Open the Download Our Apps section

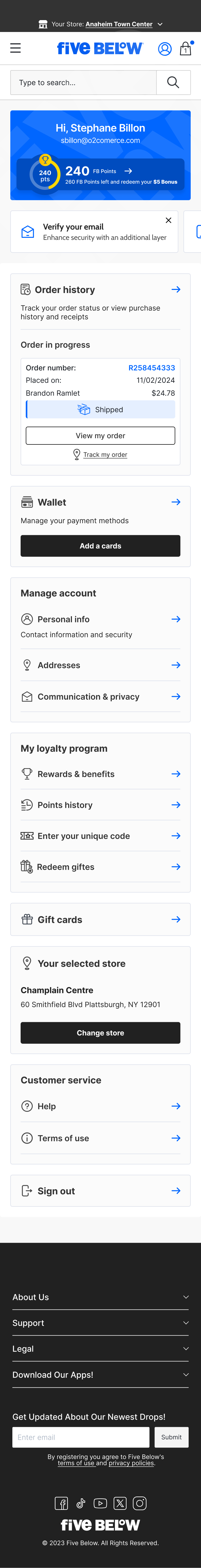coord(100,1375)
